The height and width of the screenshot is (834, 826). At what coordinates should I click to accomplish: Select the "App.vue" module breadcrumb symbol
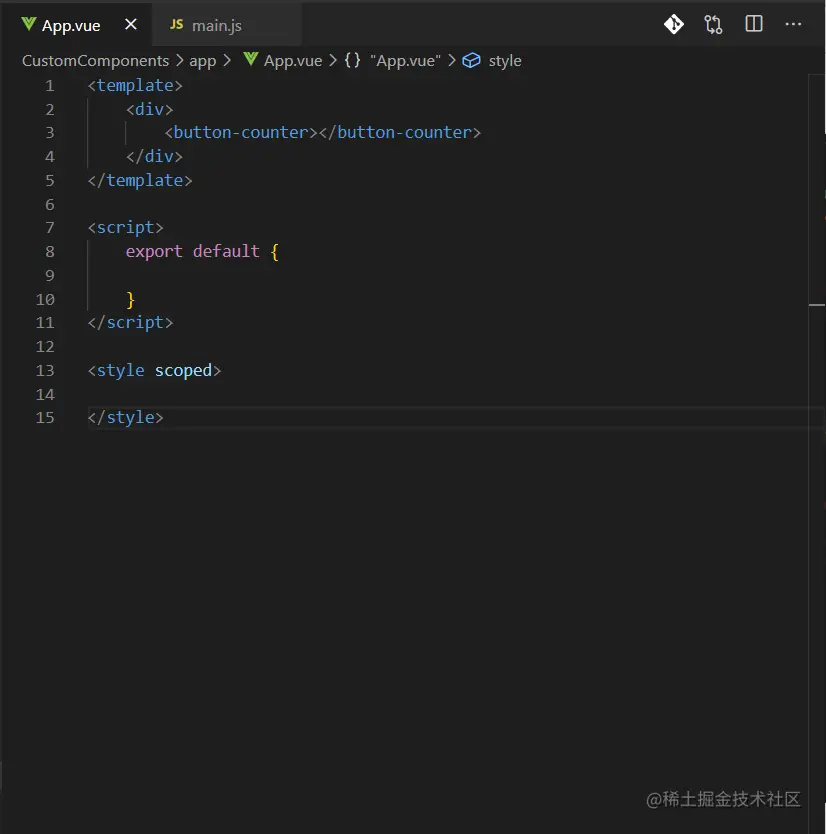click(x=405, y=61)
